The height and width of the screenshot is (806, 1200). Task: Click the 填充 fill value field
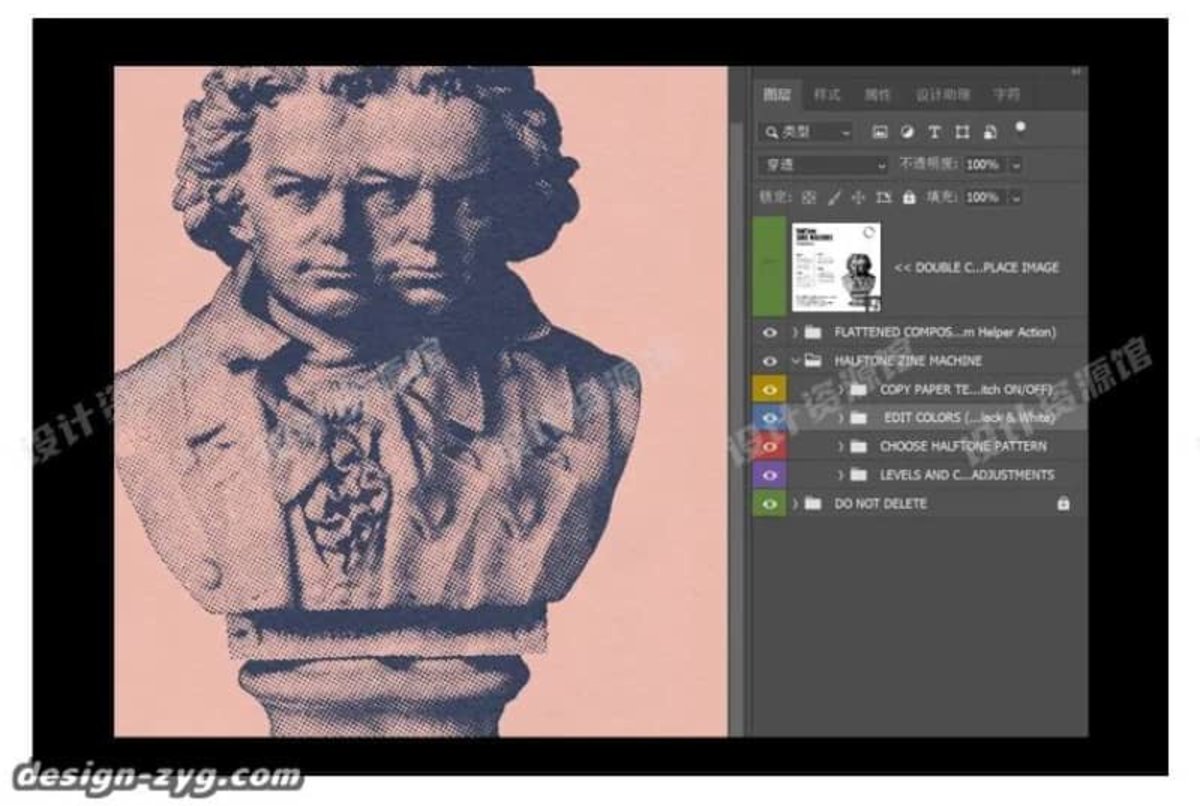click(x=983, y=197)
